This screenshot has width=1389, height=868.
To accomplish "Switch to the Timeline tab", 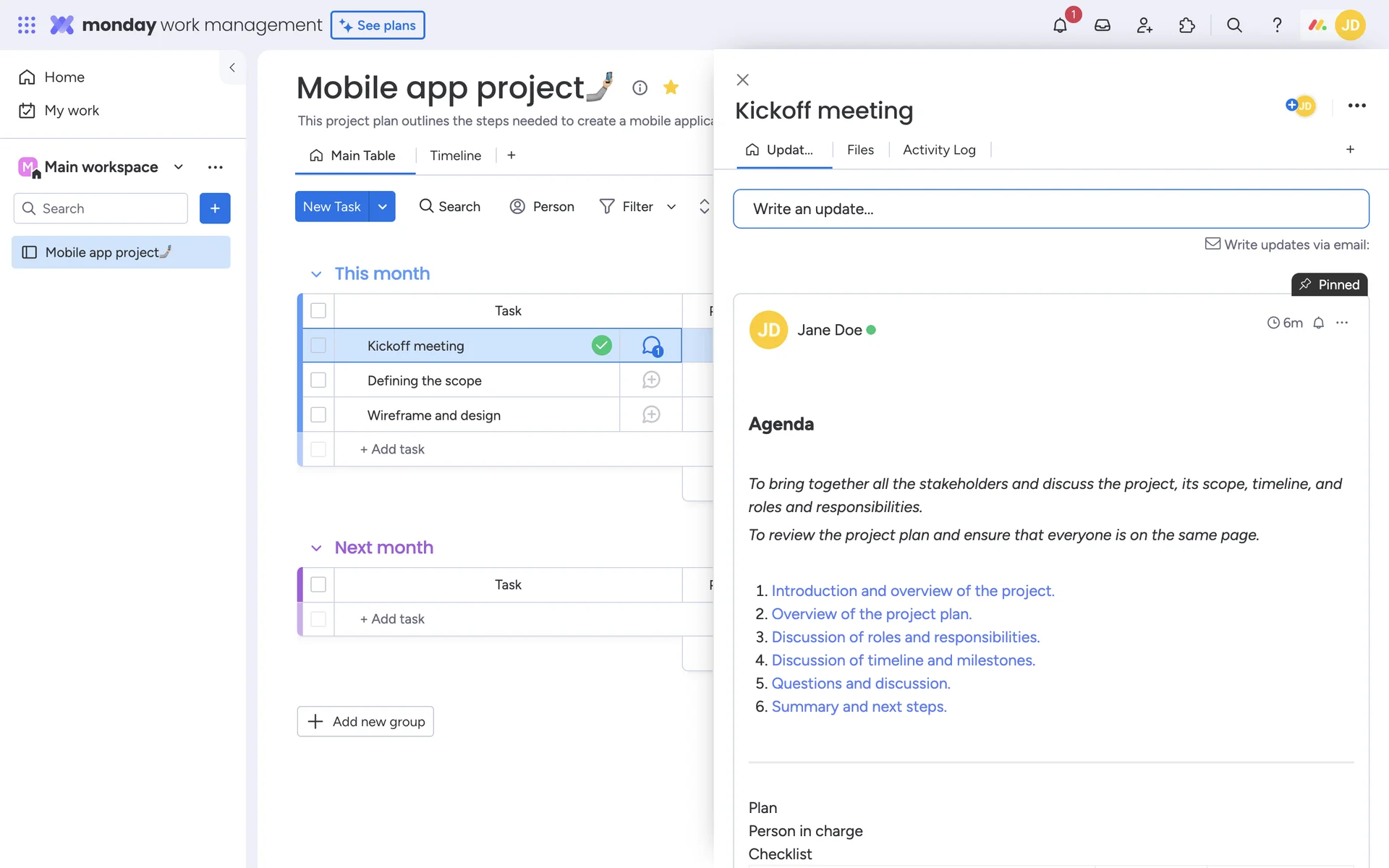I will [x=455, y=156].
